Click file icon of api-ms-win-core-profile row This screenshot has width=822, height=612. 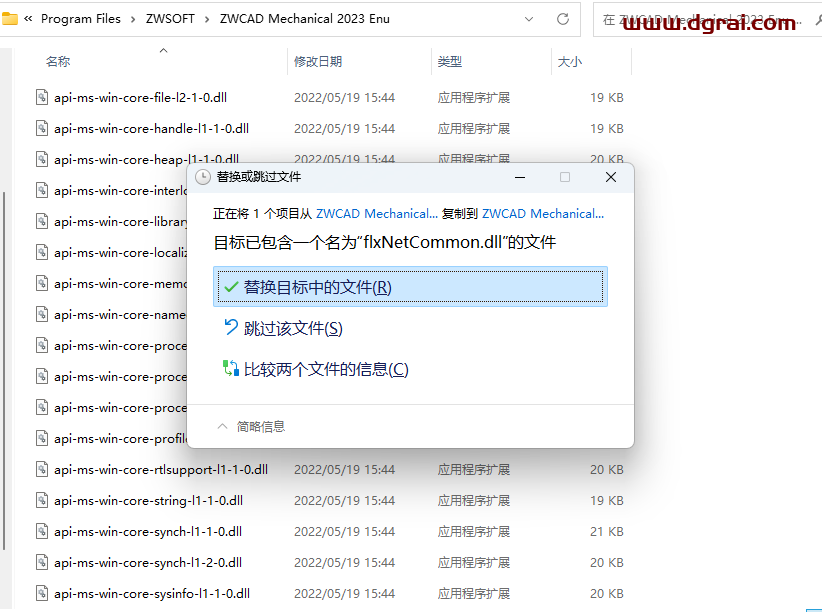(x=42, y=438)
